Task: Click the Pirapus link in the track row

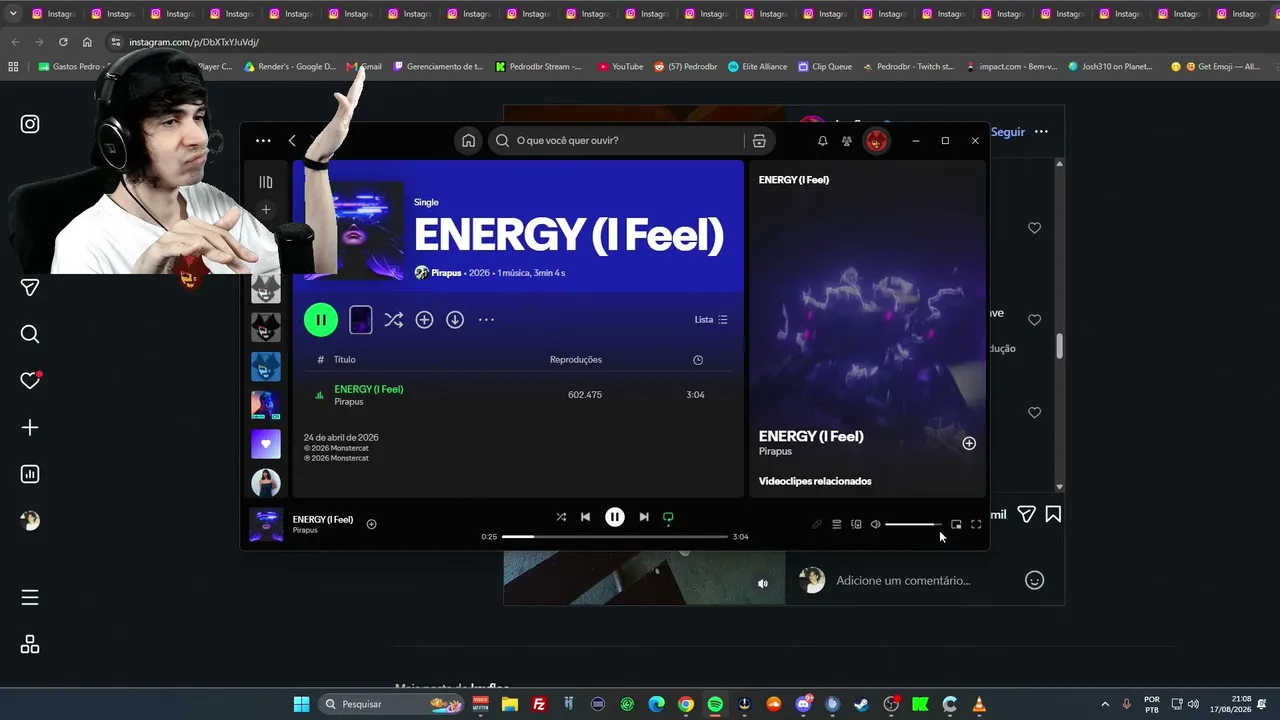Action: click(349, 402)
